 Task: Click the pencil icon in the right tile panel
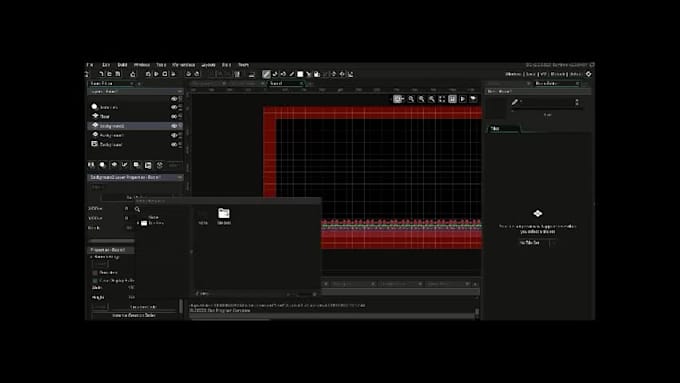pyautogui.click(x=515, y=102)
